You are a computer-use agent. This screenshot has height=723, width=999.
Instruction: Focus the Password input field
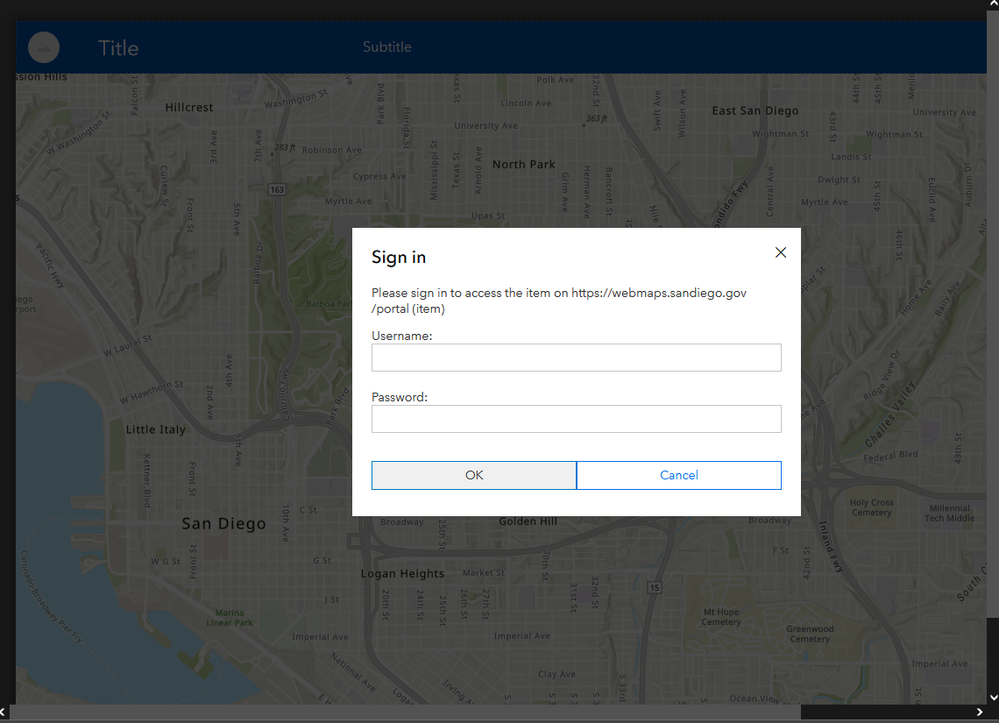576,419
